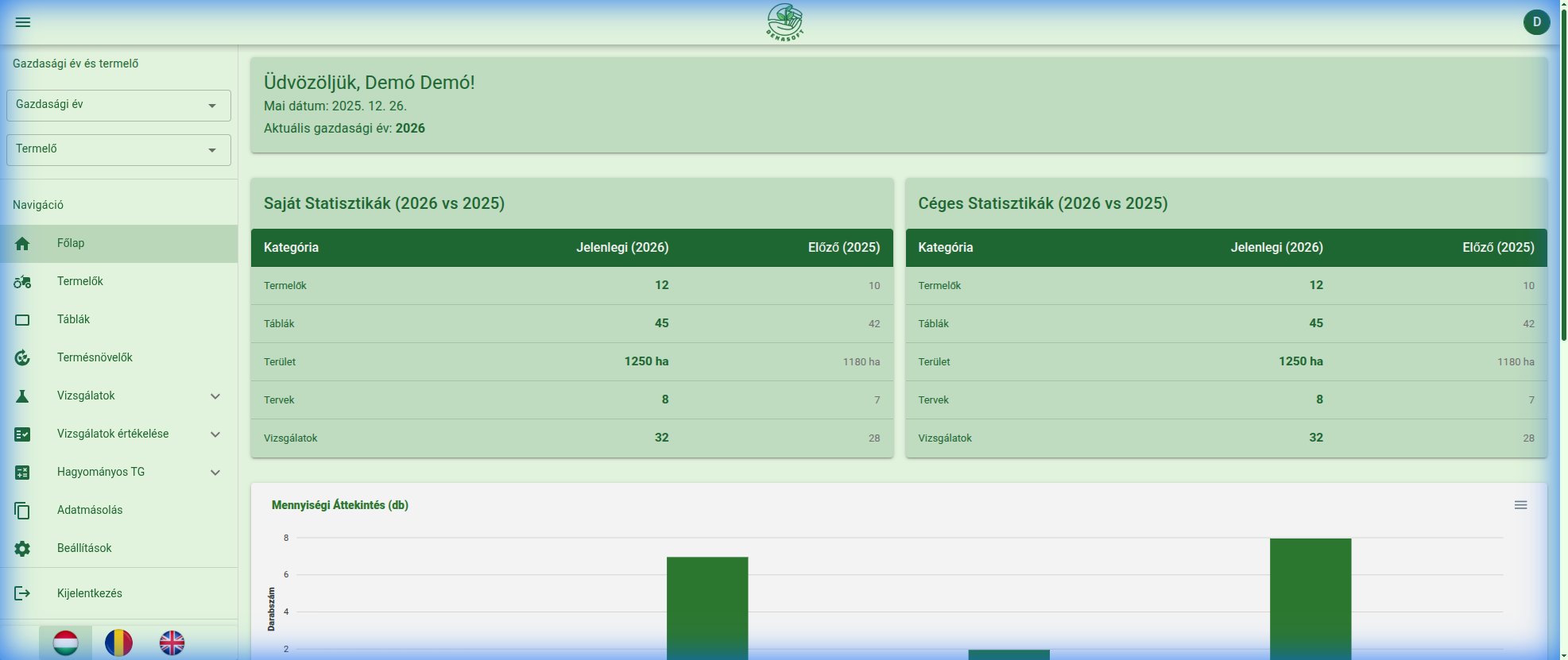
Task: Click the copy icon beside Adatmásolás
Action: click(x=22, y=511)
